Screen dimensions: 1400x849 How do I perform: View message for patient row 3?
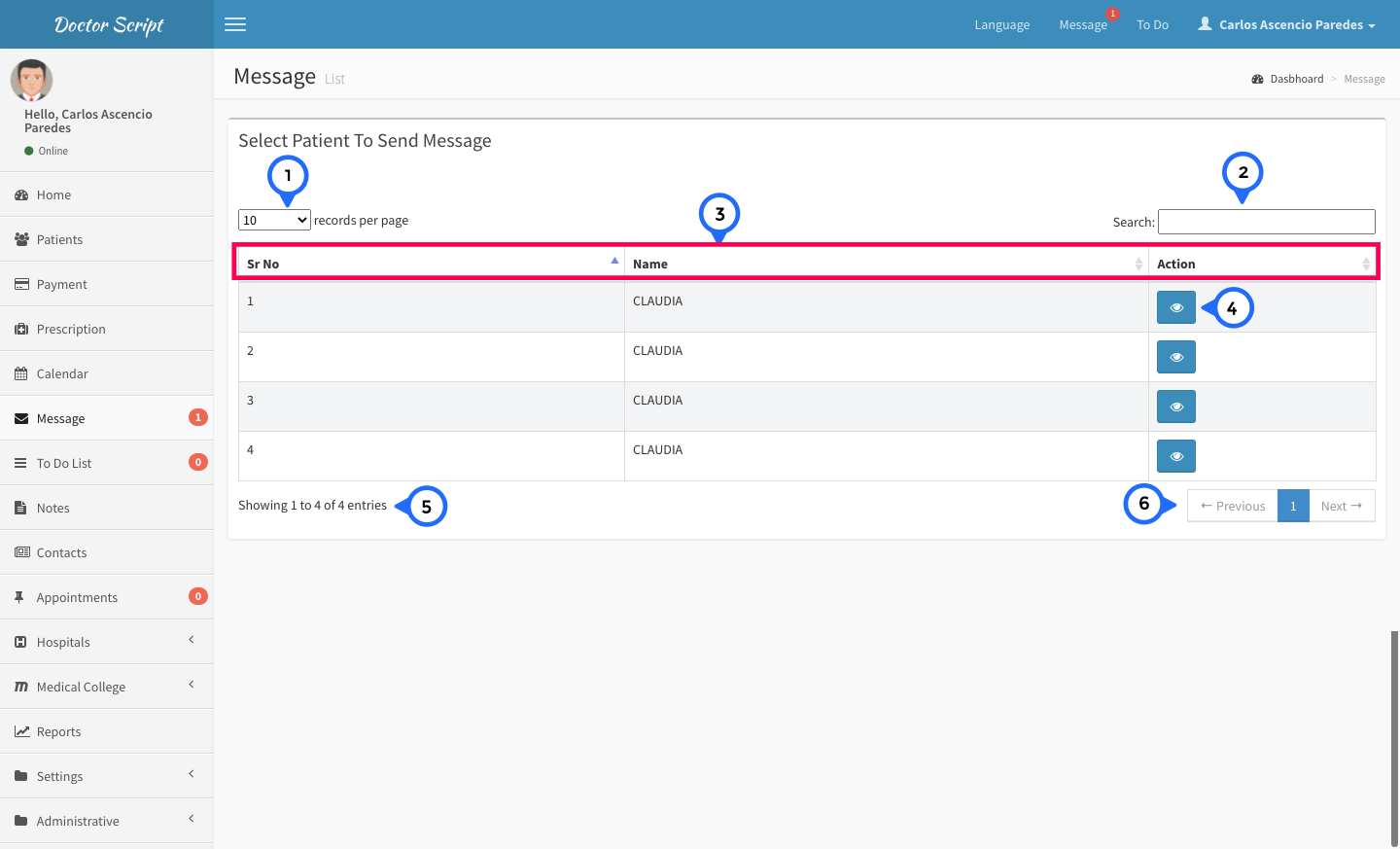tap(1176, 407)
